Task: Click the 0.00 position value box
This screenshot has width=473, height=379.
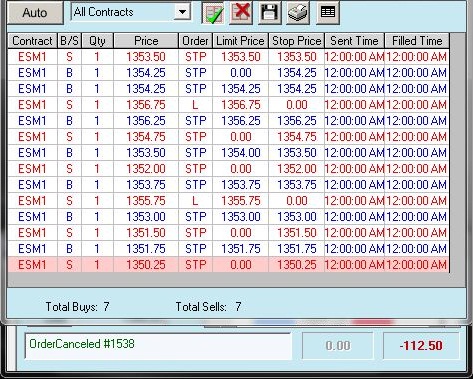Action: (x=338, y=346)
